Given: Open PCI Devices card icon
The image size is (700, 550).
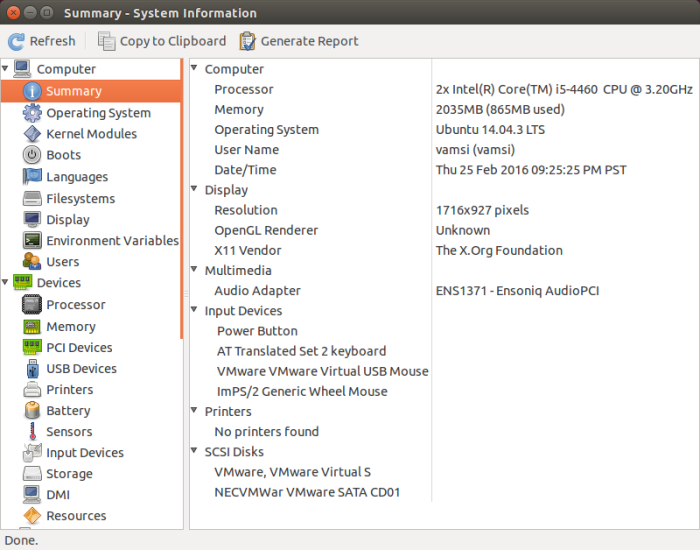Looking at the screenshot, I should (x=32, y=347).
